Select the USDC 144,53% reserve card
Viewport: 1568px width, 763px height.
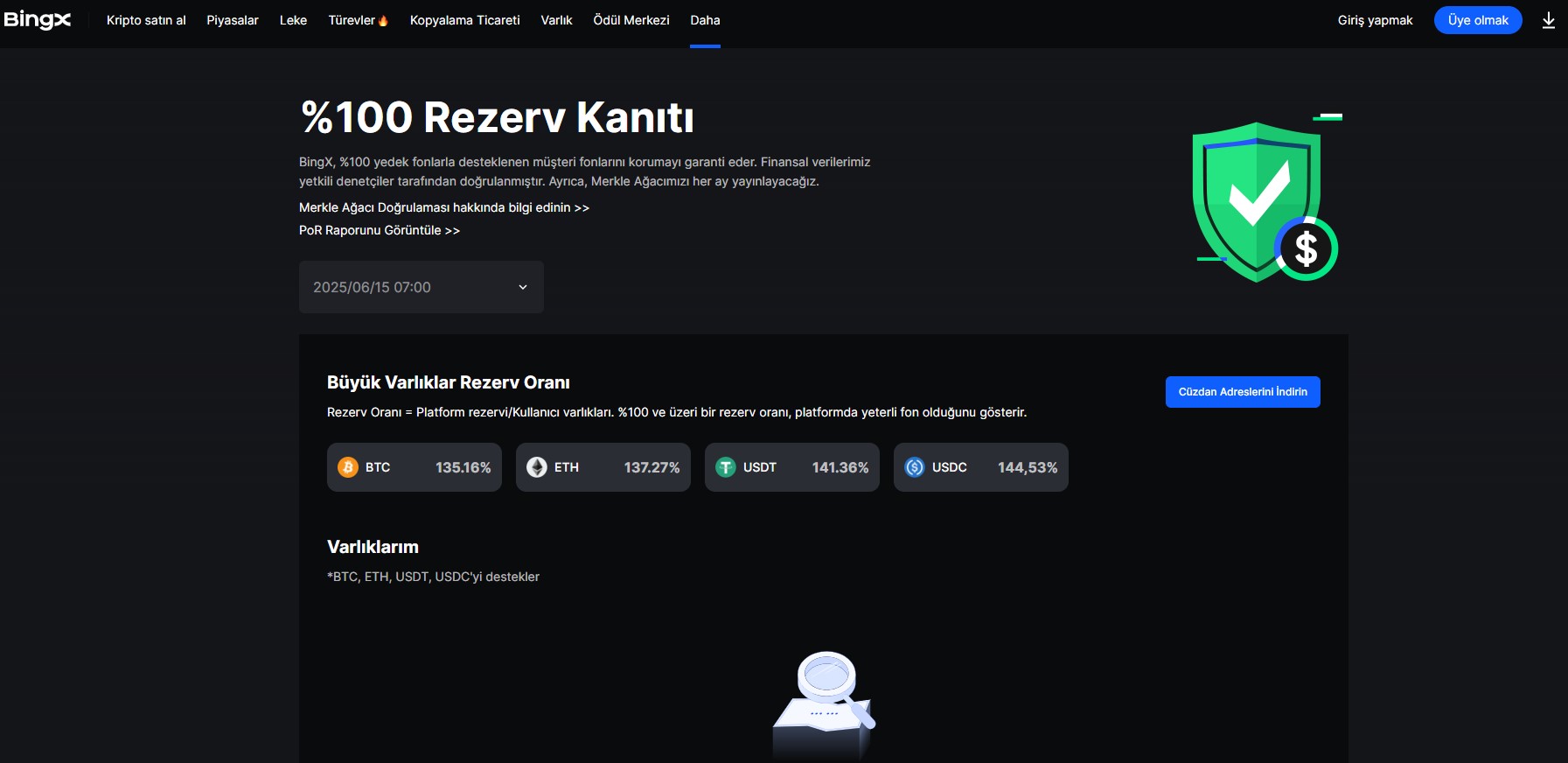pyautogui.click(x=981, y=467)
